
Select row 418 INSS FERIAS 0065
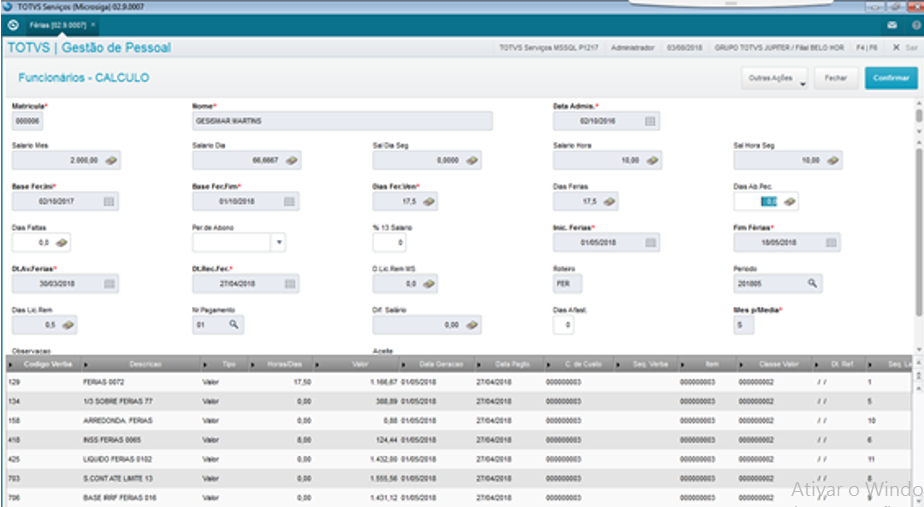pos(458,440)
